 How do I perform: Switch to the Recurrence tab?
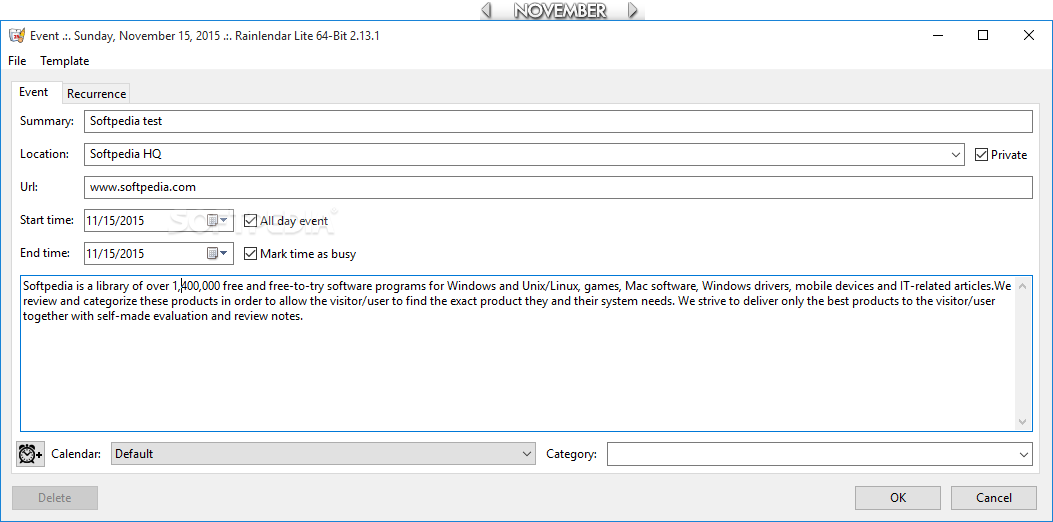pos(96,94)
